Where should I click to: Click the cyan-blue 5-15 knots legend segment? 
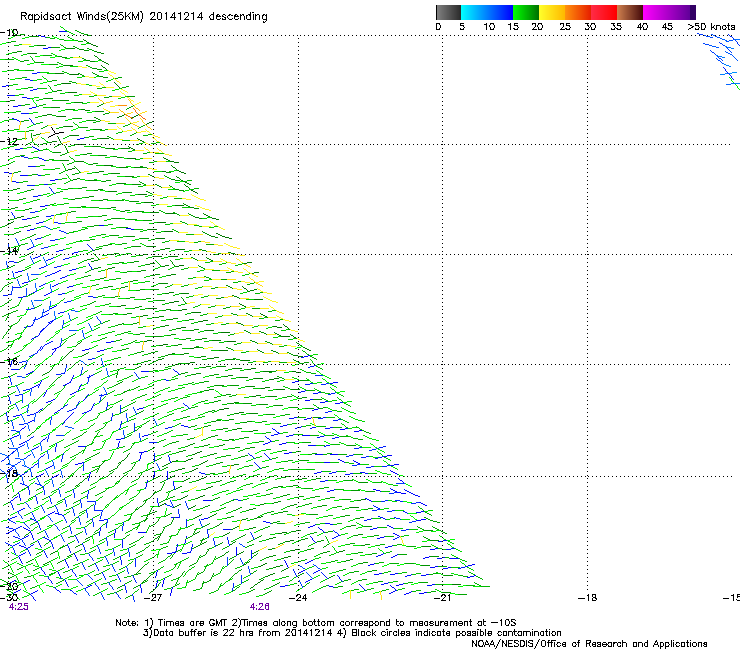487,12
